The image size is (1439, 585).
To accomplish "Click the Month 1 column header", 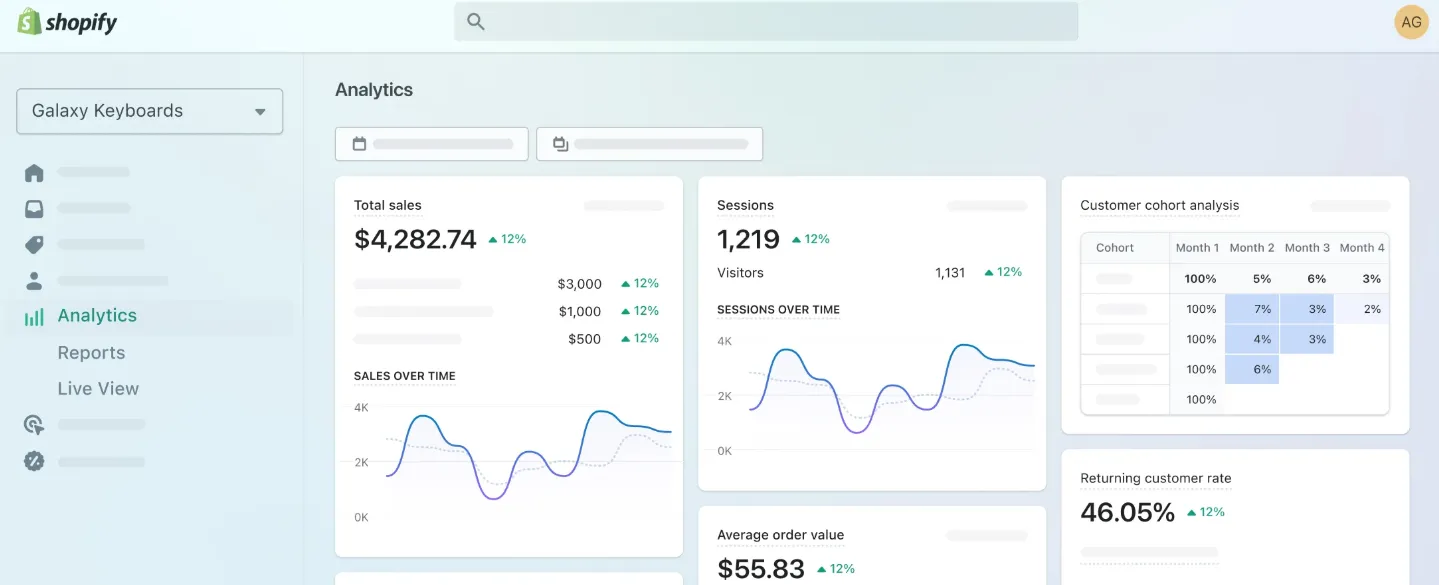I will point(1197,247).
